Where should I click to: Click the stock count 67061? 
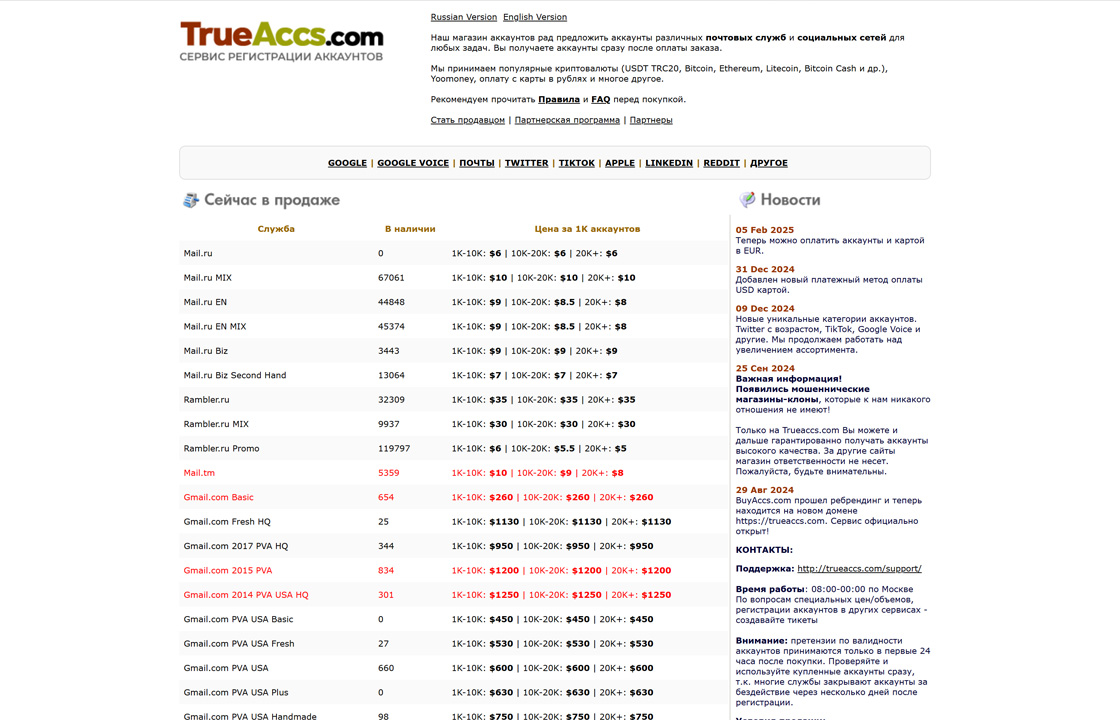[391, 278]
